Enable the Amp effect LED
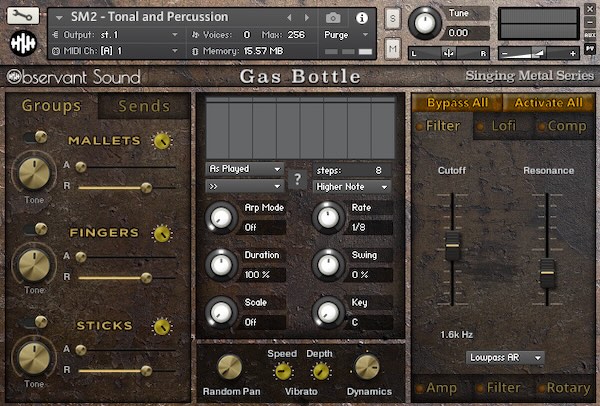This screenshot has width=600, height=406. coord(420,389)
